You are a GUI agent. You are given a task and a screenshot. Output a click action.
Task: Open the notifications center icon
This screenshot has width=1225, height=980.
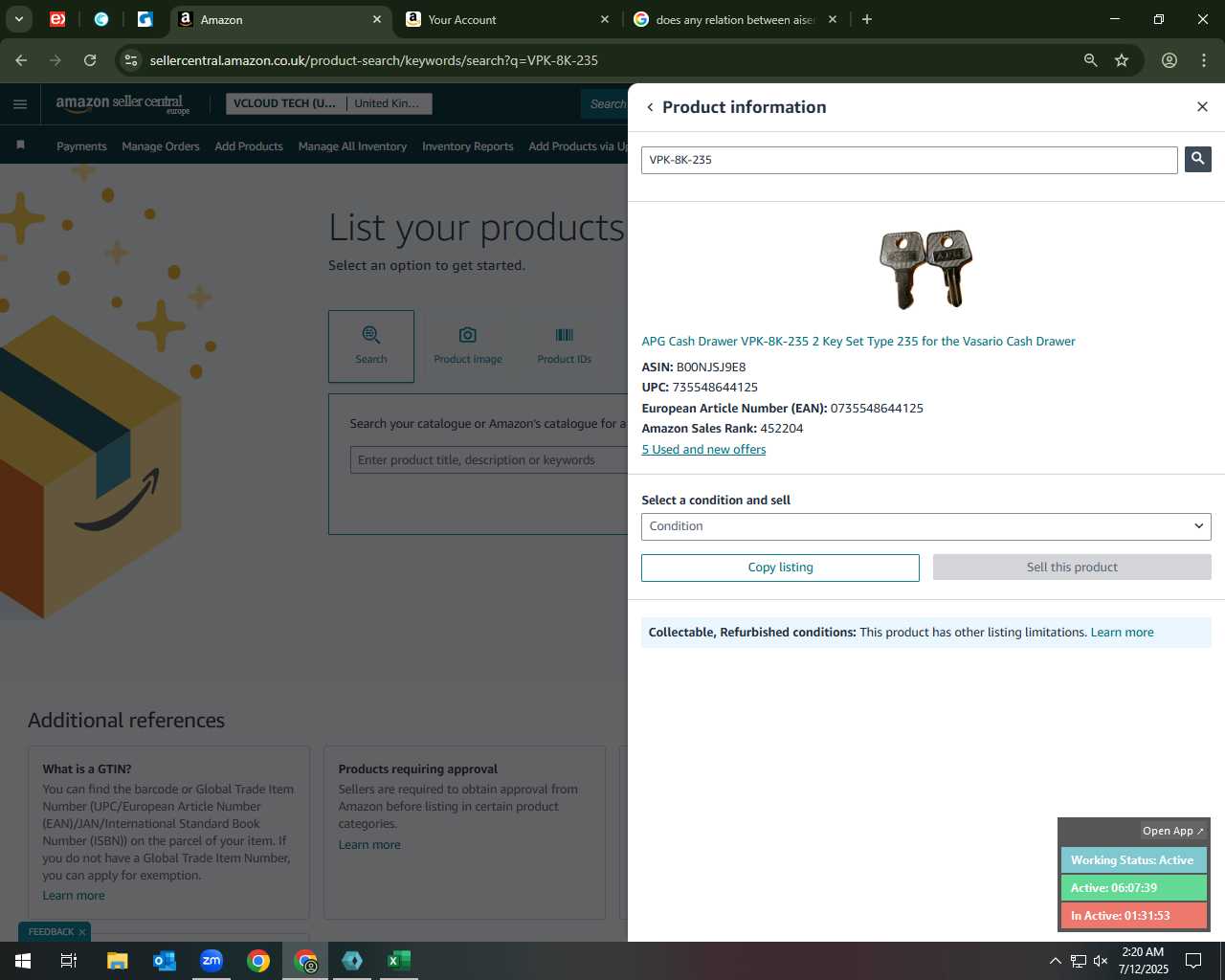1193,961
